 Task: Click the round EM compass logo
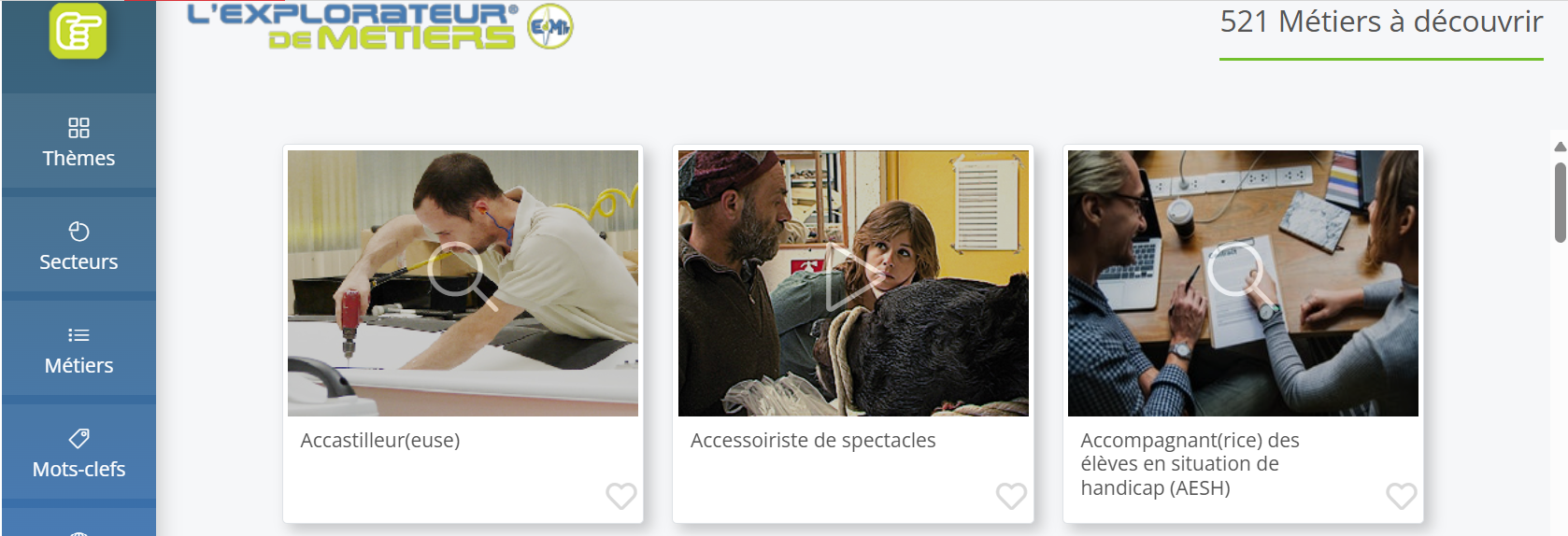[550, 26]
